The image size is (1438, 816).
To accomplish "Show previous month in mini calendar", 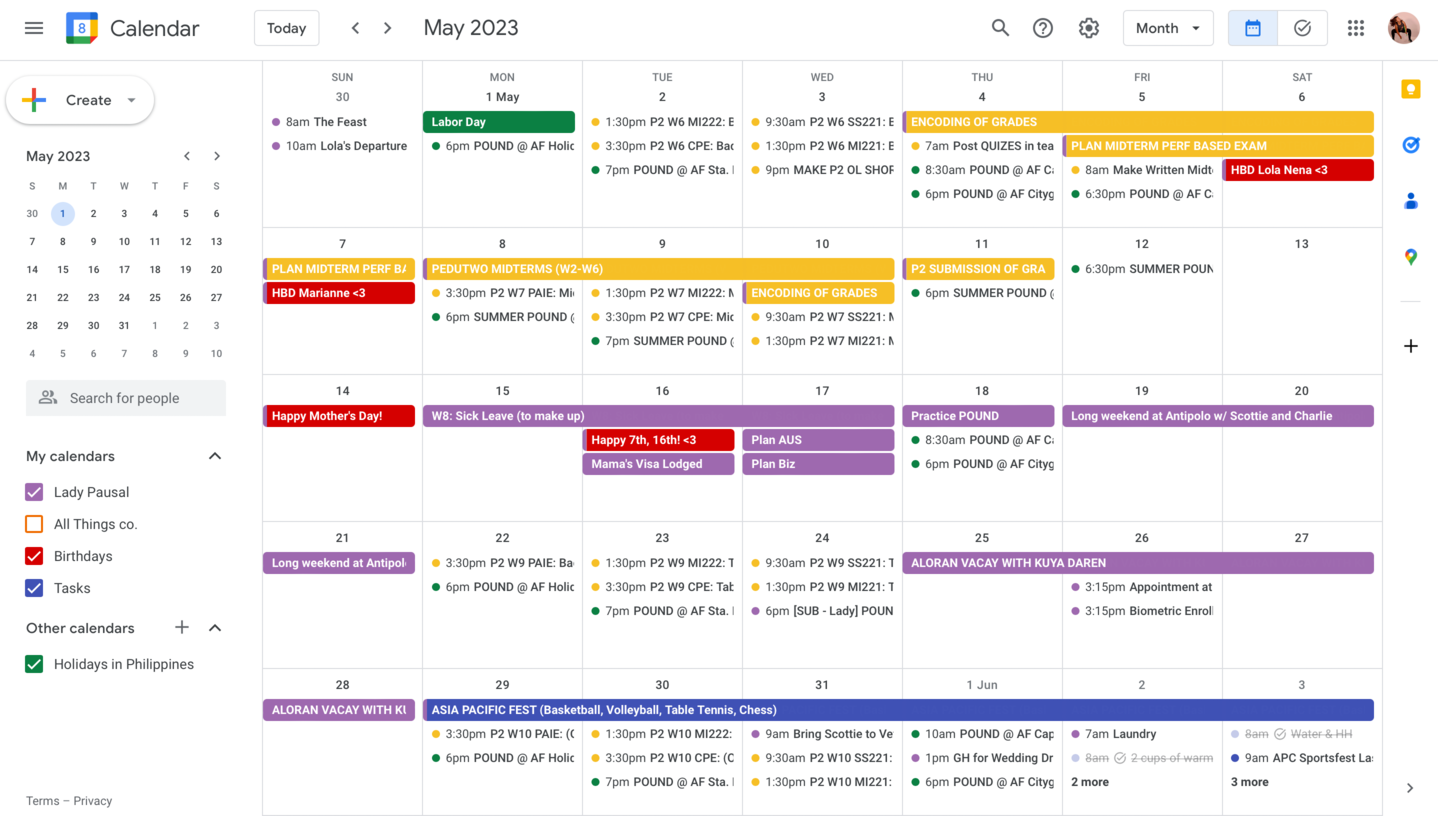I will point(187,156).
